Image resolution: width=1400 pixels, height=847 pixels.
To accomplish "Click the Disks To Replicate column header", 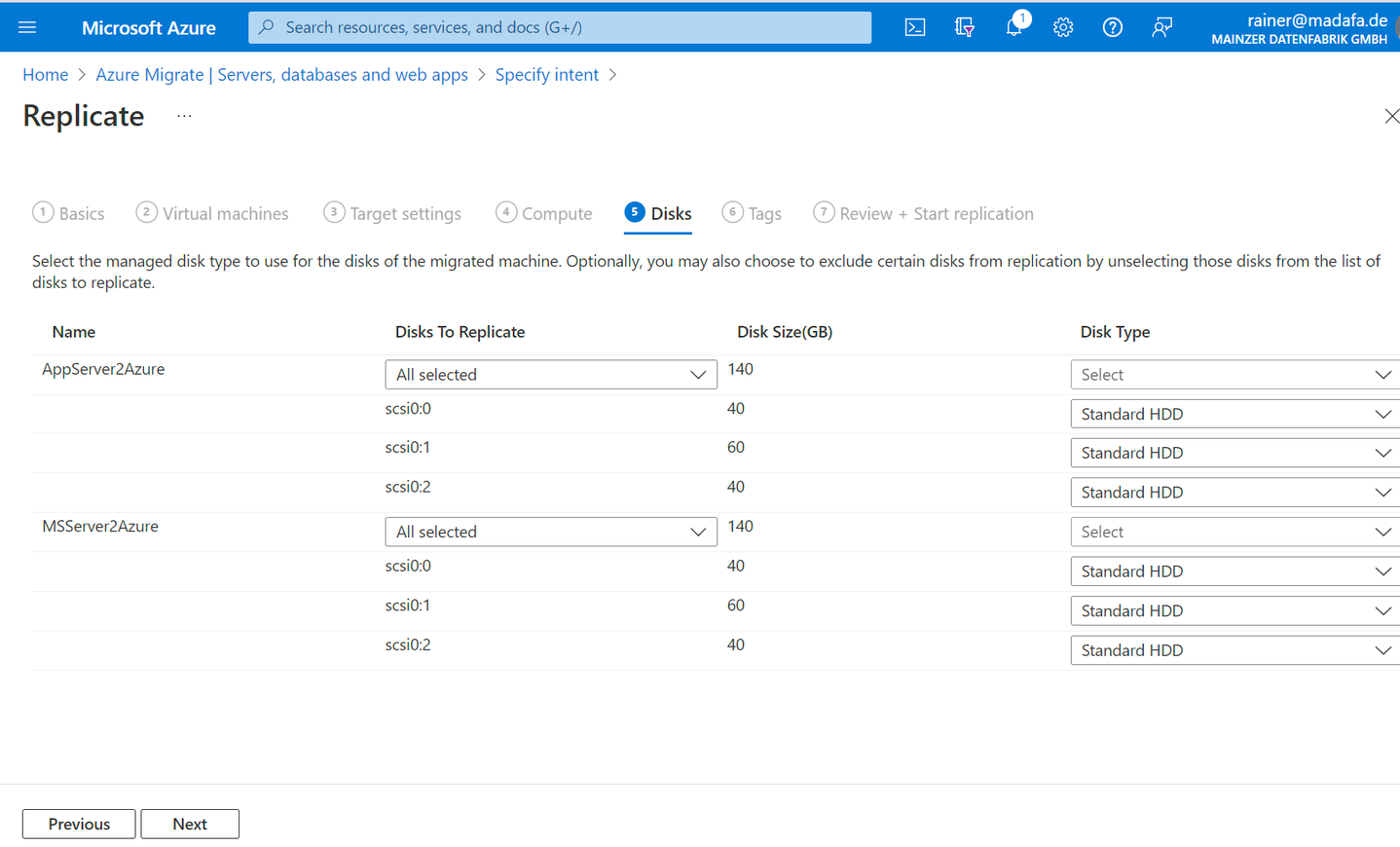I will [460, 332].
